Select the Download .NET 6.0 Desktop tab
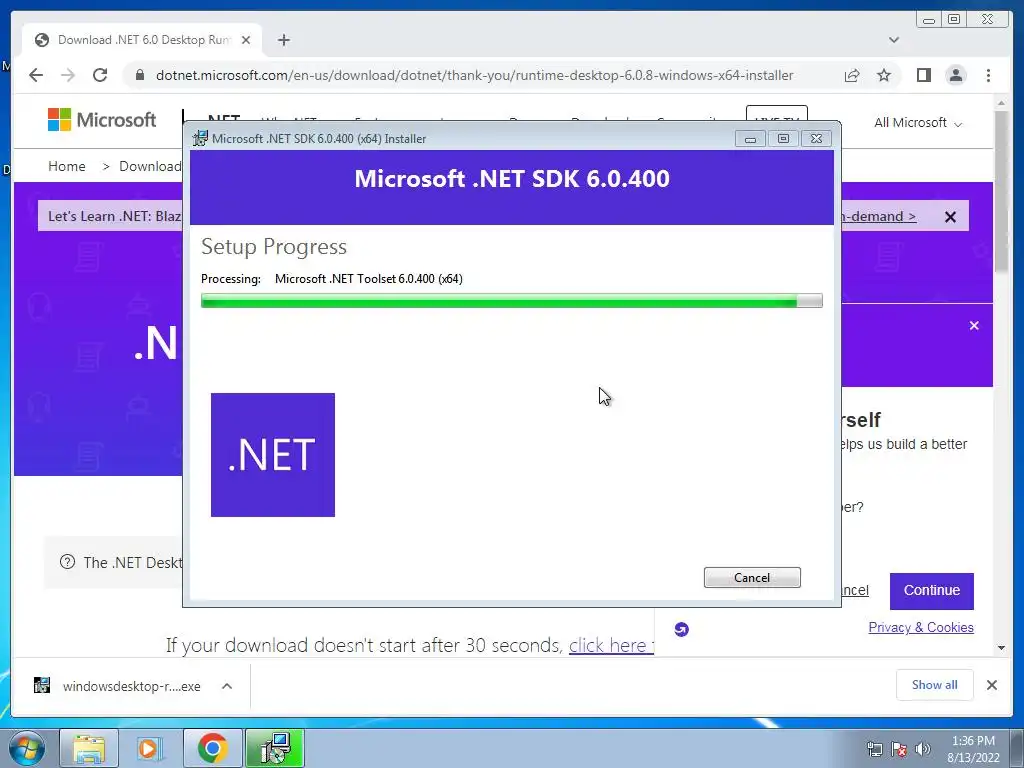The width and height of the screenshot is (1024, 768). point(142,40)
